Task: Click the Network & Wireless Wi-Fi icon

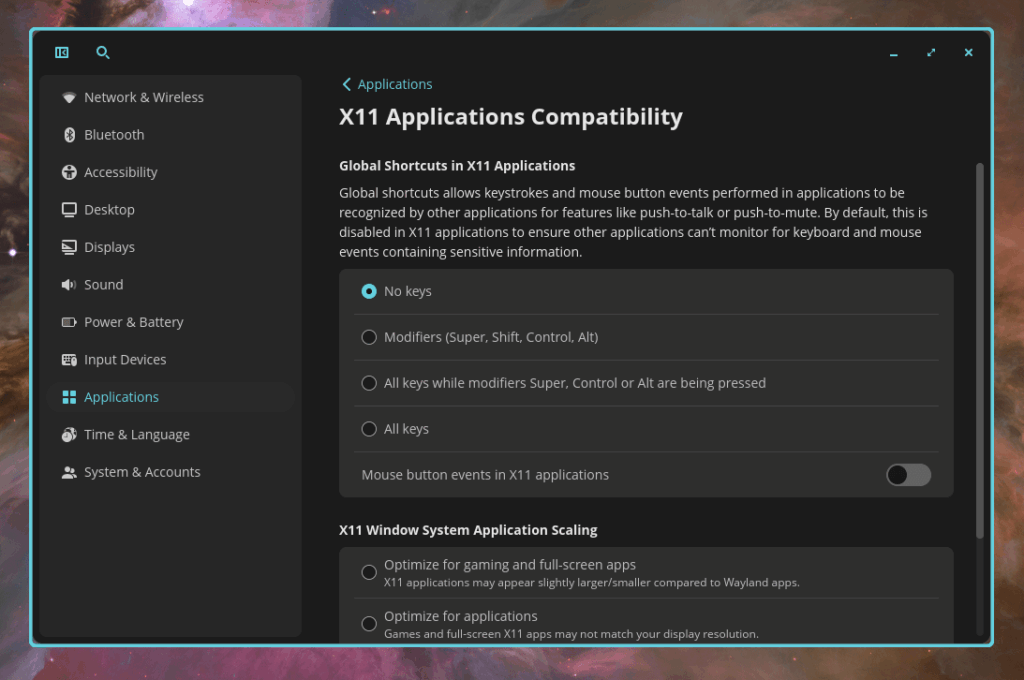Action: point(69,98)
